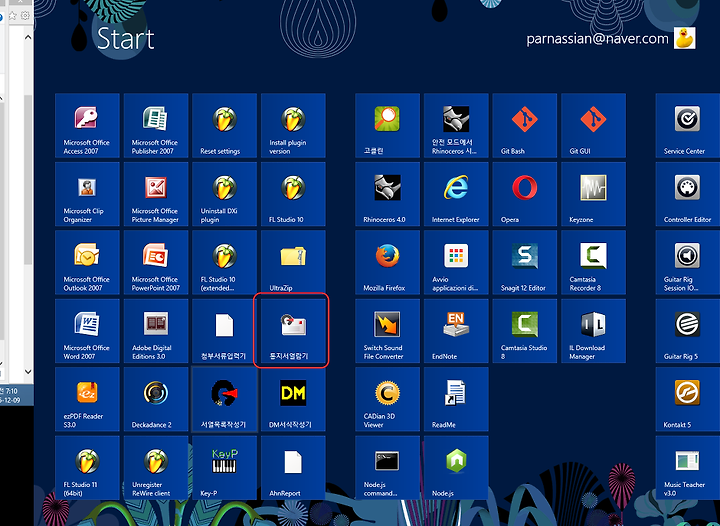Screen dimensions: 720x526
Task: Open the 서열목록작성기 tile
Action: point(225,399)
